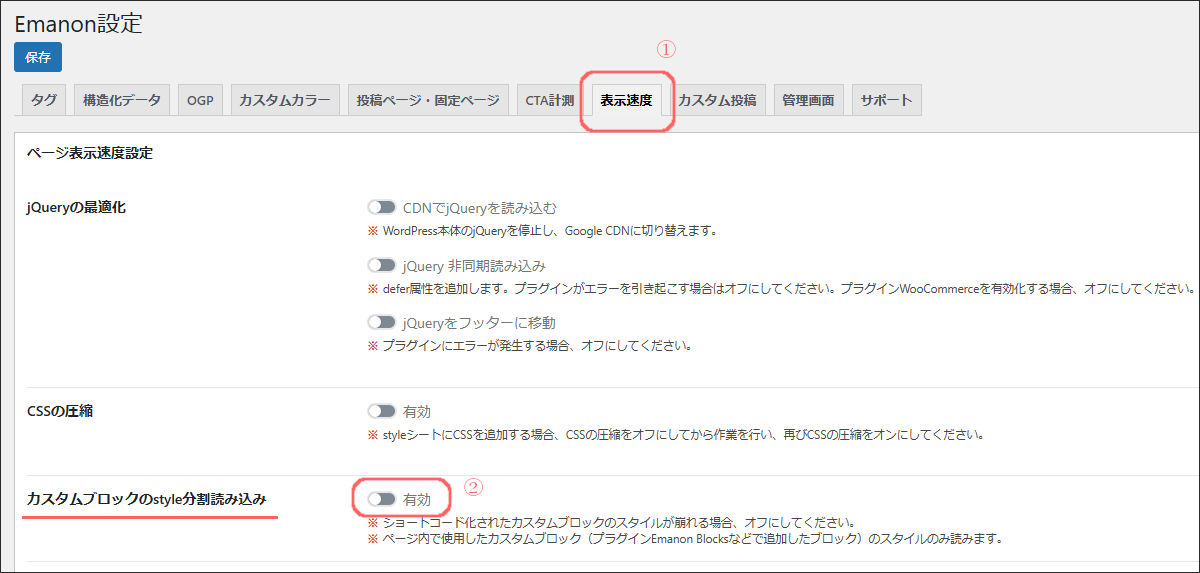Go to the 投稿ページ・固定ページ tab
Image resolution: width=1200 pixels, height=573 pixels.
(x=428, y=100)
